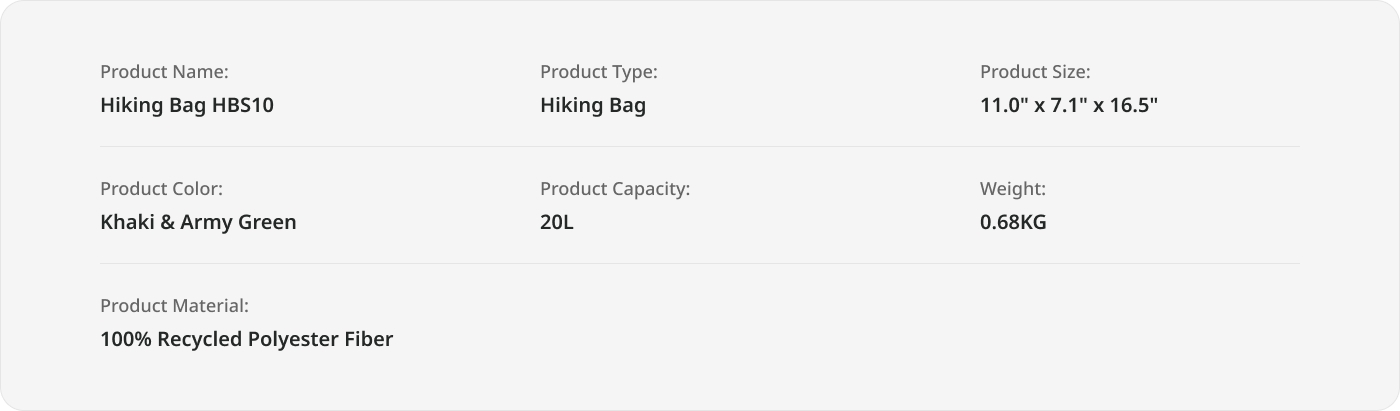Click the Product Size label
Screen dimensions: 1400x411
(x=1035, y=72)
